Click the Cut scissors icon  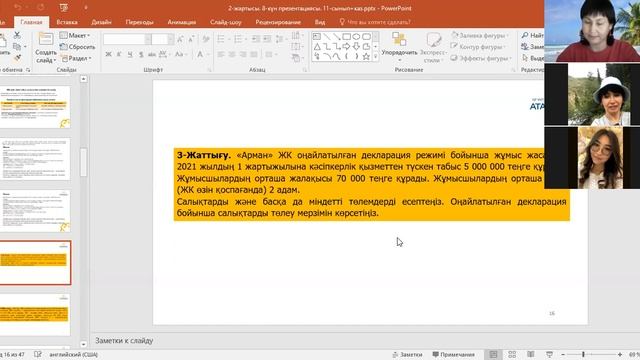point(17,36)
